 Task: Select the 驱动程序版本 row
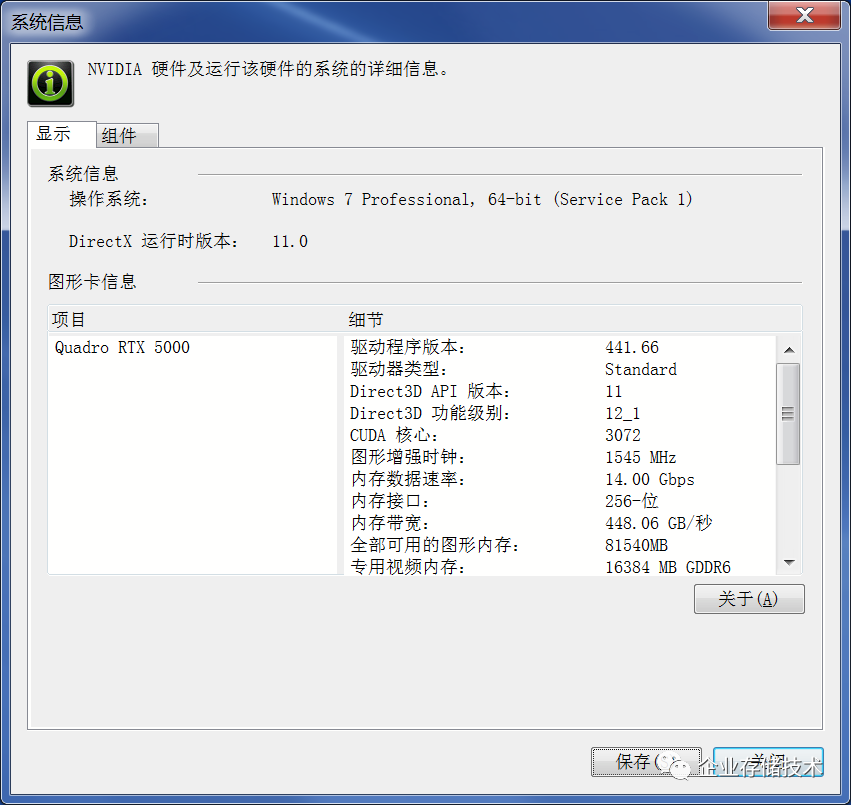(x=559, y=347)
